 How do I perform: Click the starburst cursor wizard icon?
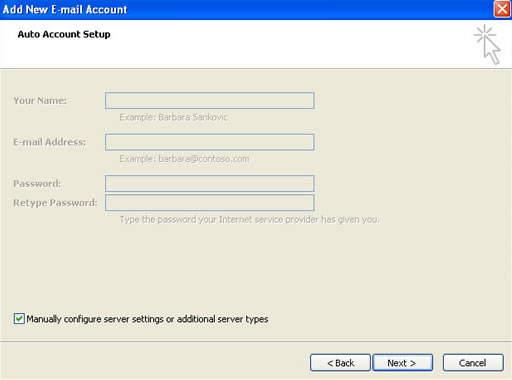click(x=487, y=44)
